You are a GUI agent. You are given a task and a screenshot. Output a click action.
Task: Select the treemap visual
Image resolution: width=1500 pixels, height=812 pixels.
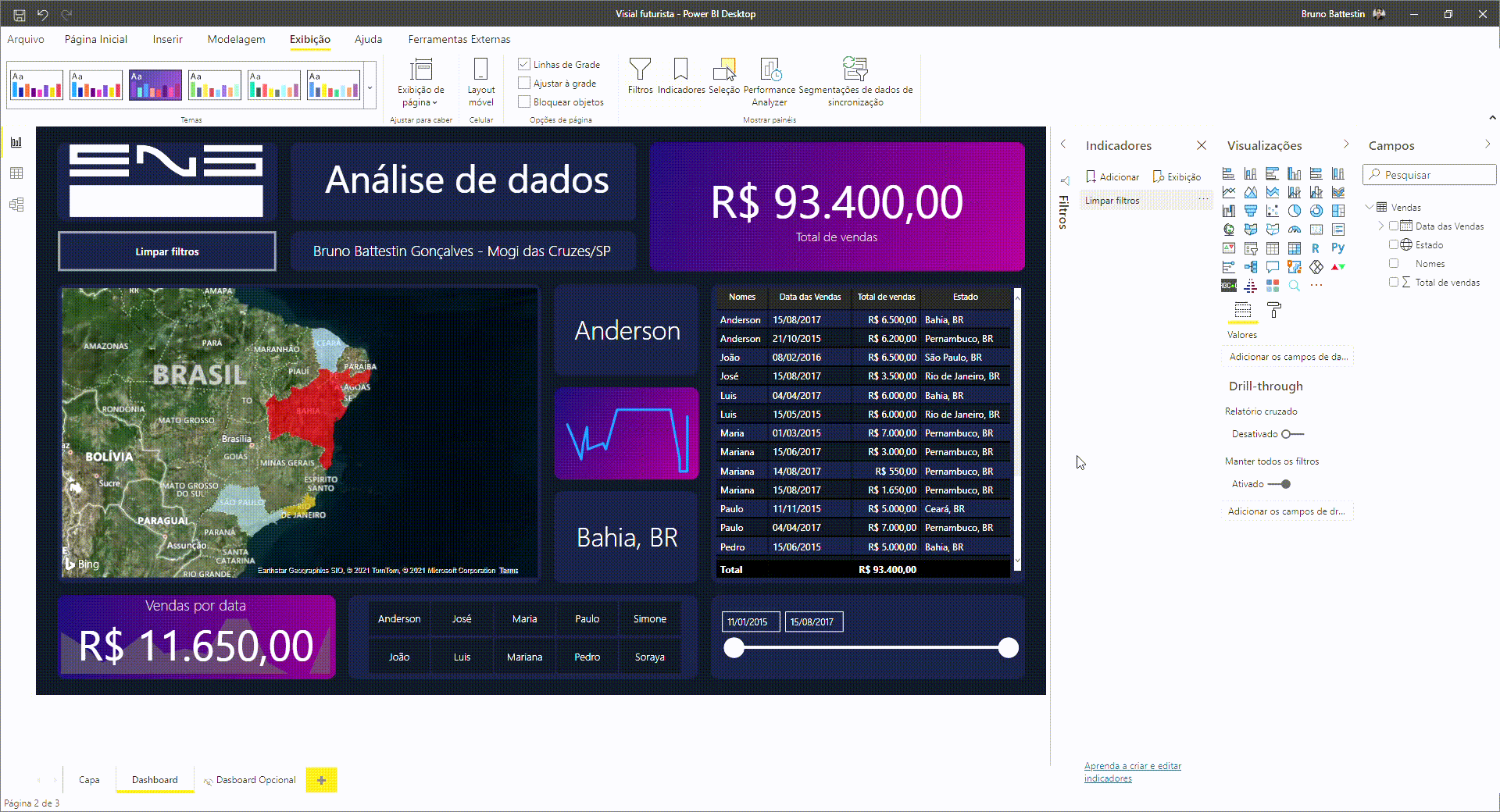[x=1338, y=211]
